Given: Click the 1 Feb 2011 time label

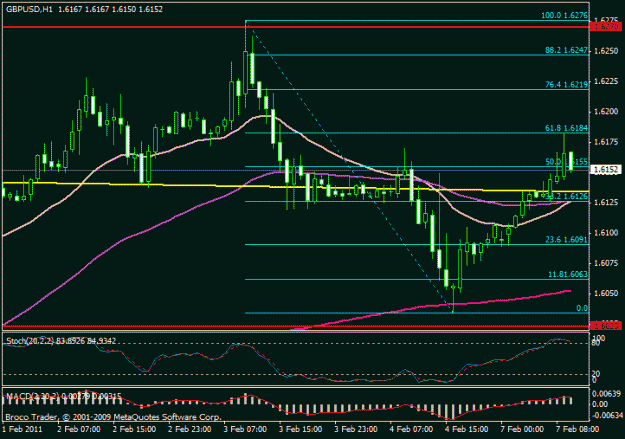Looking at the screenshot, I should point(22,429).
